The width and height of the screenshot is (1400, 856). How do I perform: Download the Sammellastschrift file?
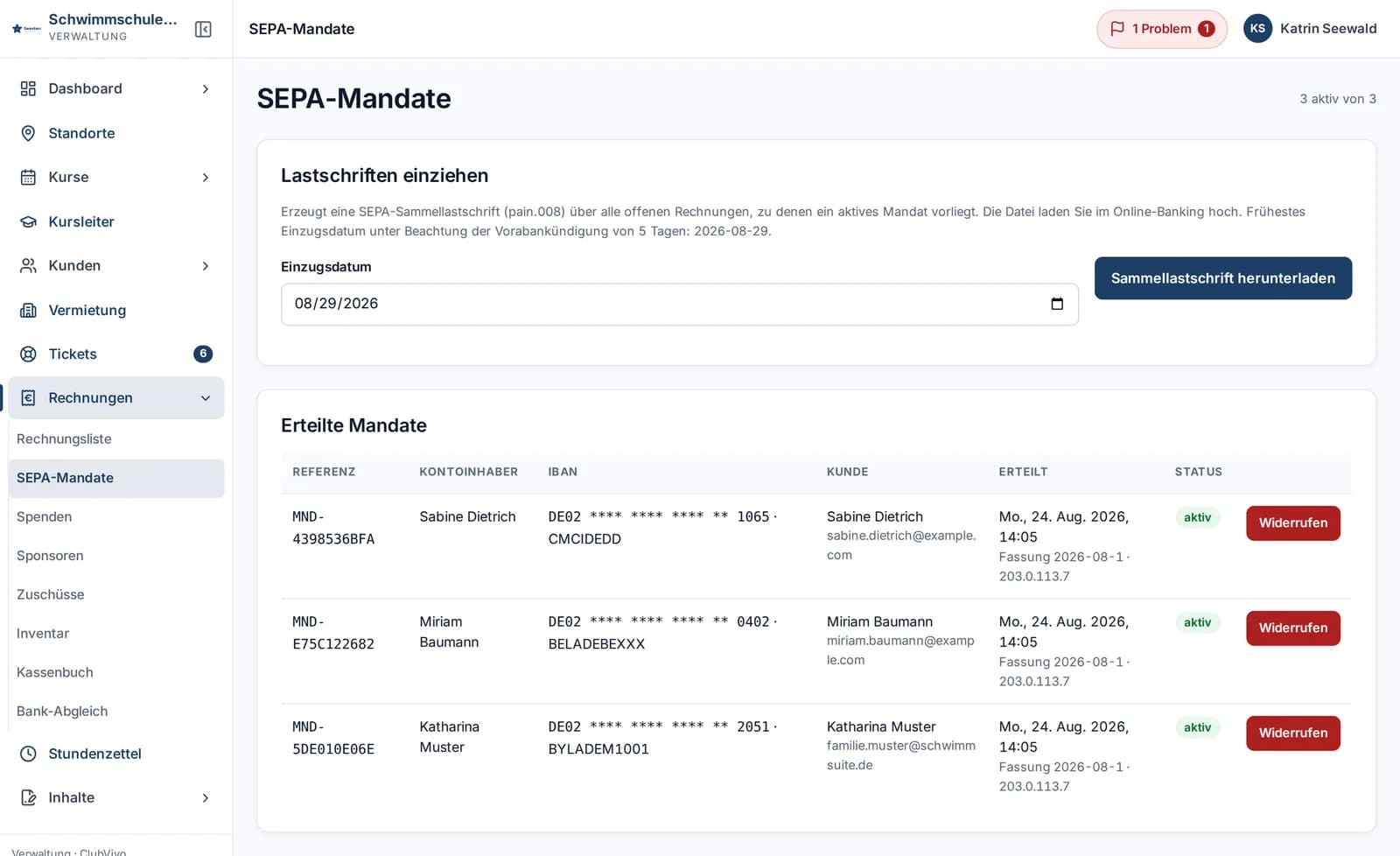point(1222,278)
